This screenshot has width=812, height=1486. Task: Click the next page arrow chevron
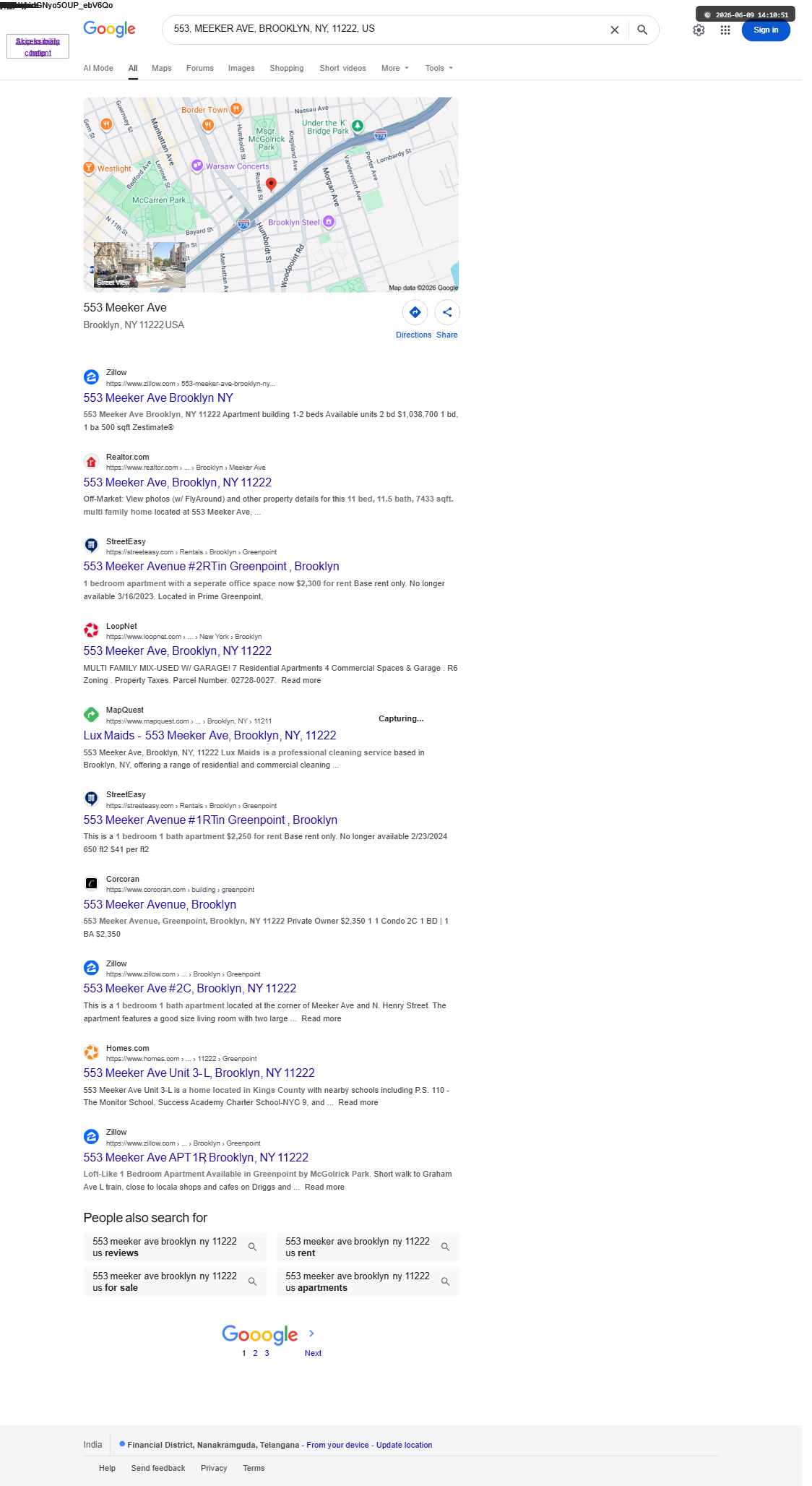point(312,1333)
